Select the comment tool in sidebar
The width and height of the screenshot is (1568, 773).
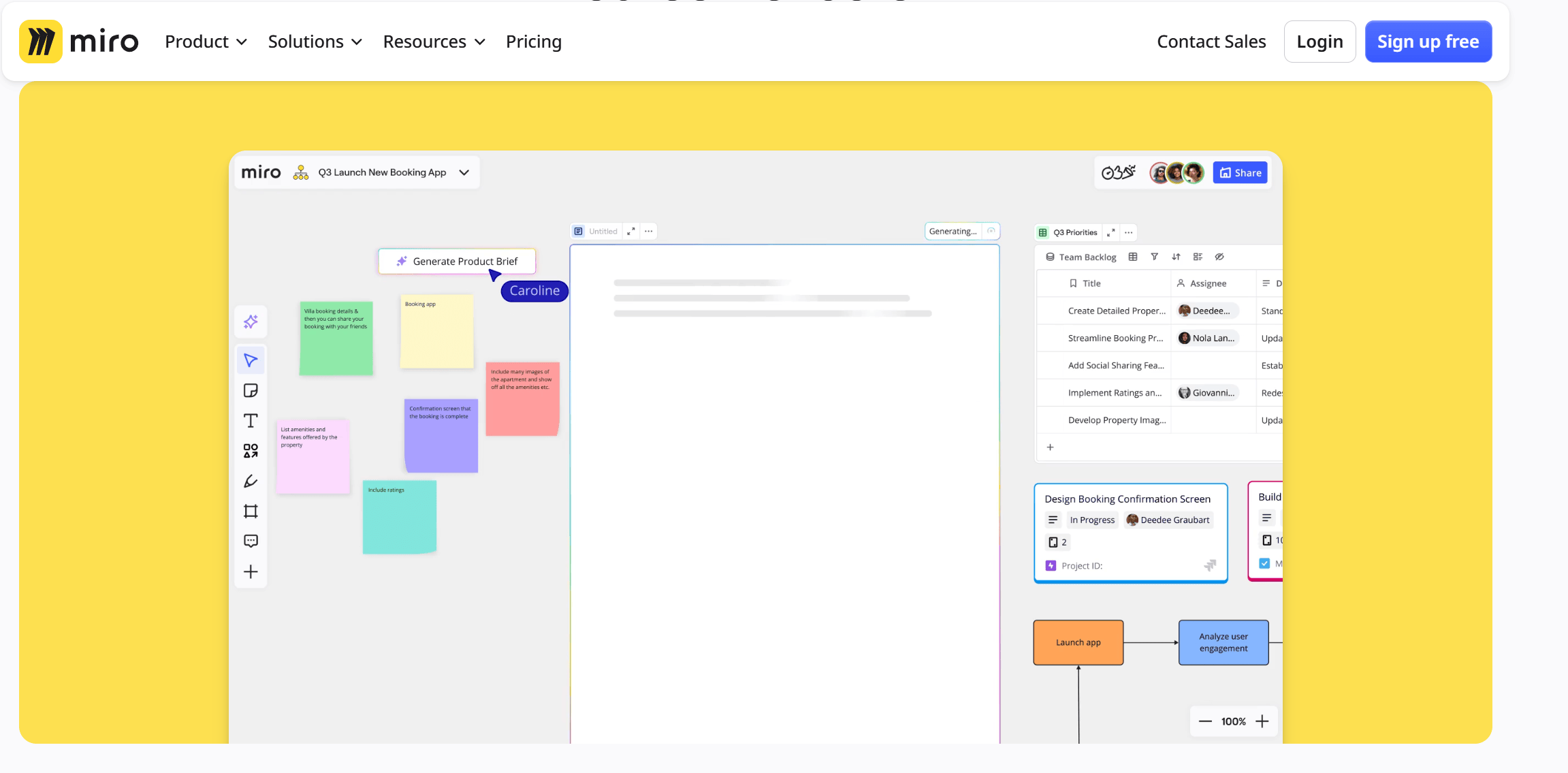tap(251, 541)
